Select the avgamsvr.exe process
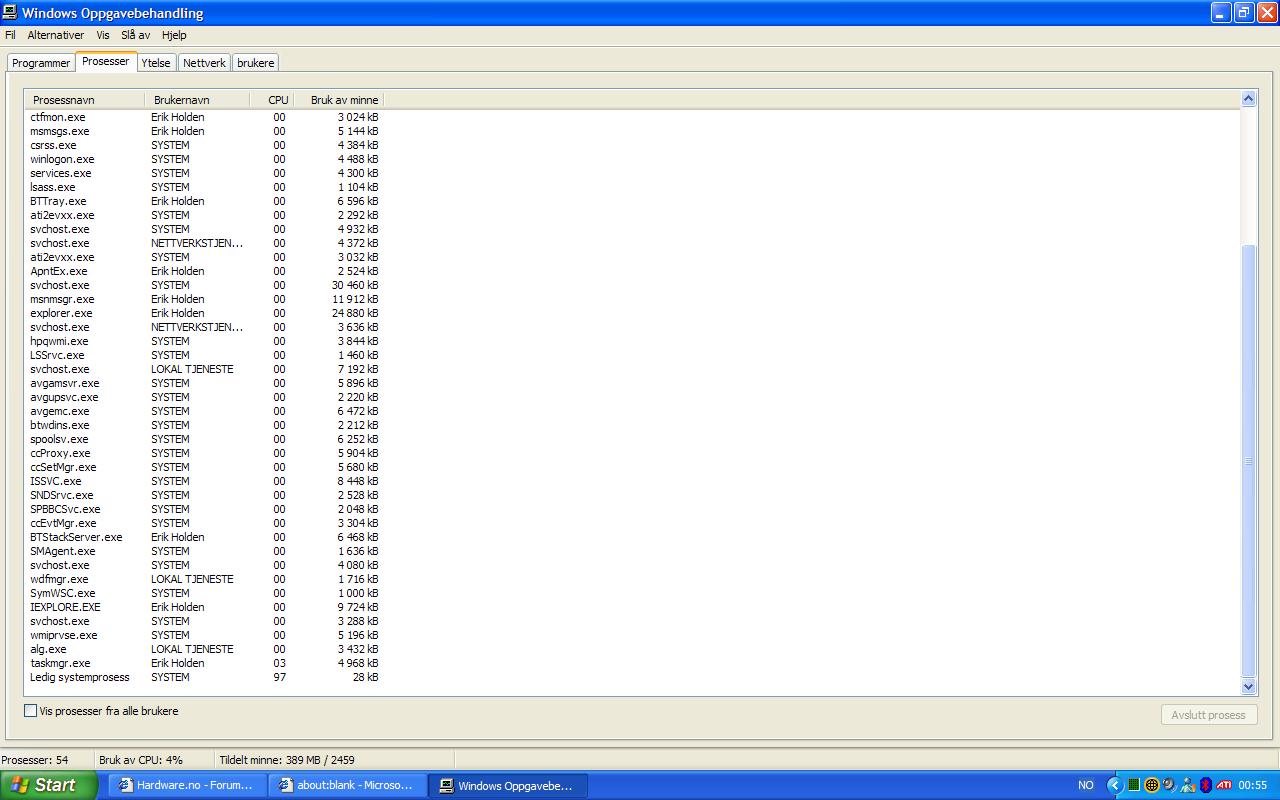The width and height of the screenshot is (1280, 800). (204, 383)
